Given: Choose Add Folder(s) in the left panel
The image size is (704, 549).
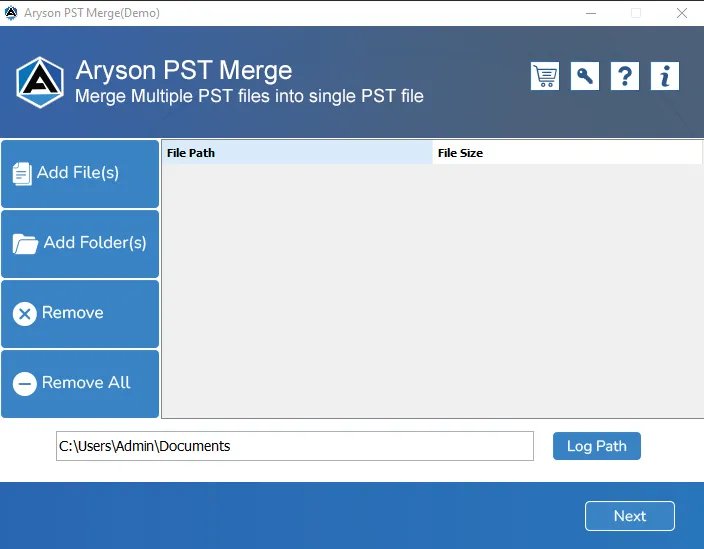Looking at the screenshot, I should coord(80,244).
